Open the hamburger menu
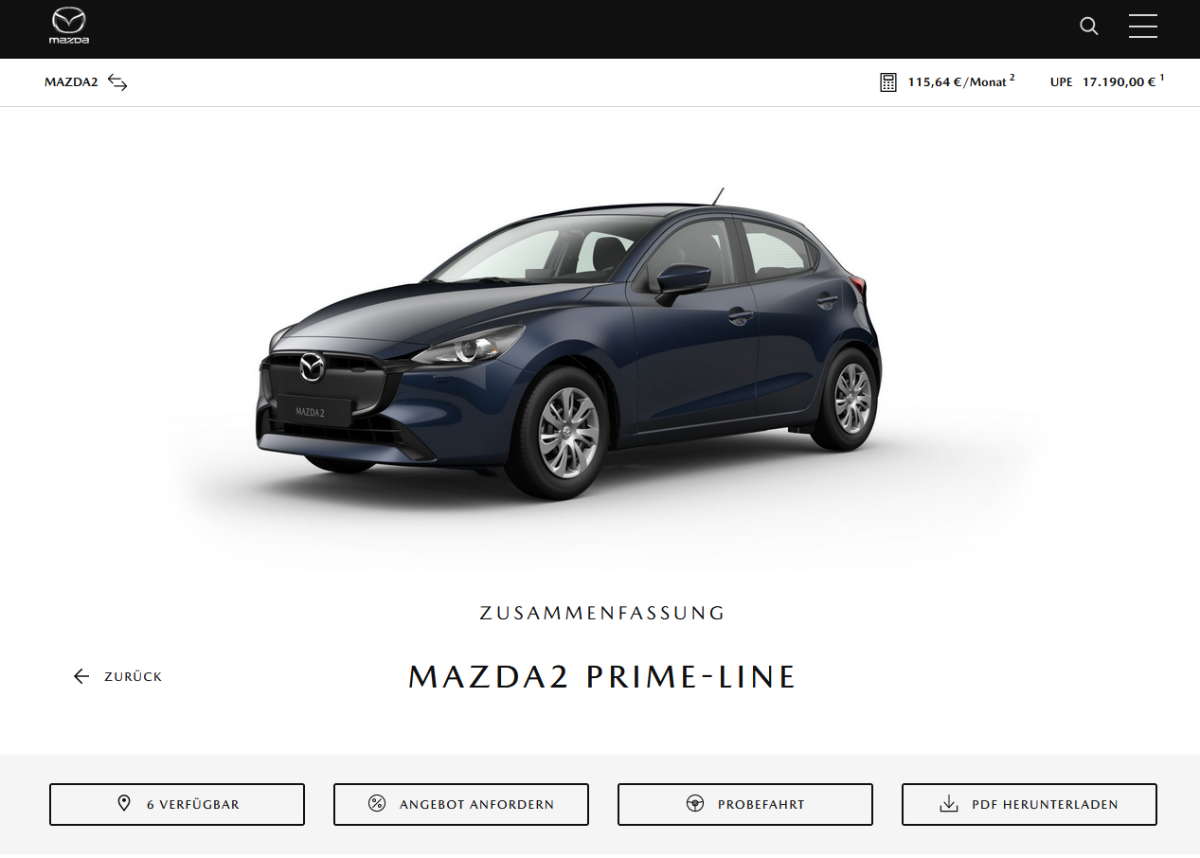This screenshot has height=858, width=1200. pyautogui.click(x=1143, y=26)
